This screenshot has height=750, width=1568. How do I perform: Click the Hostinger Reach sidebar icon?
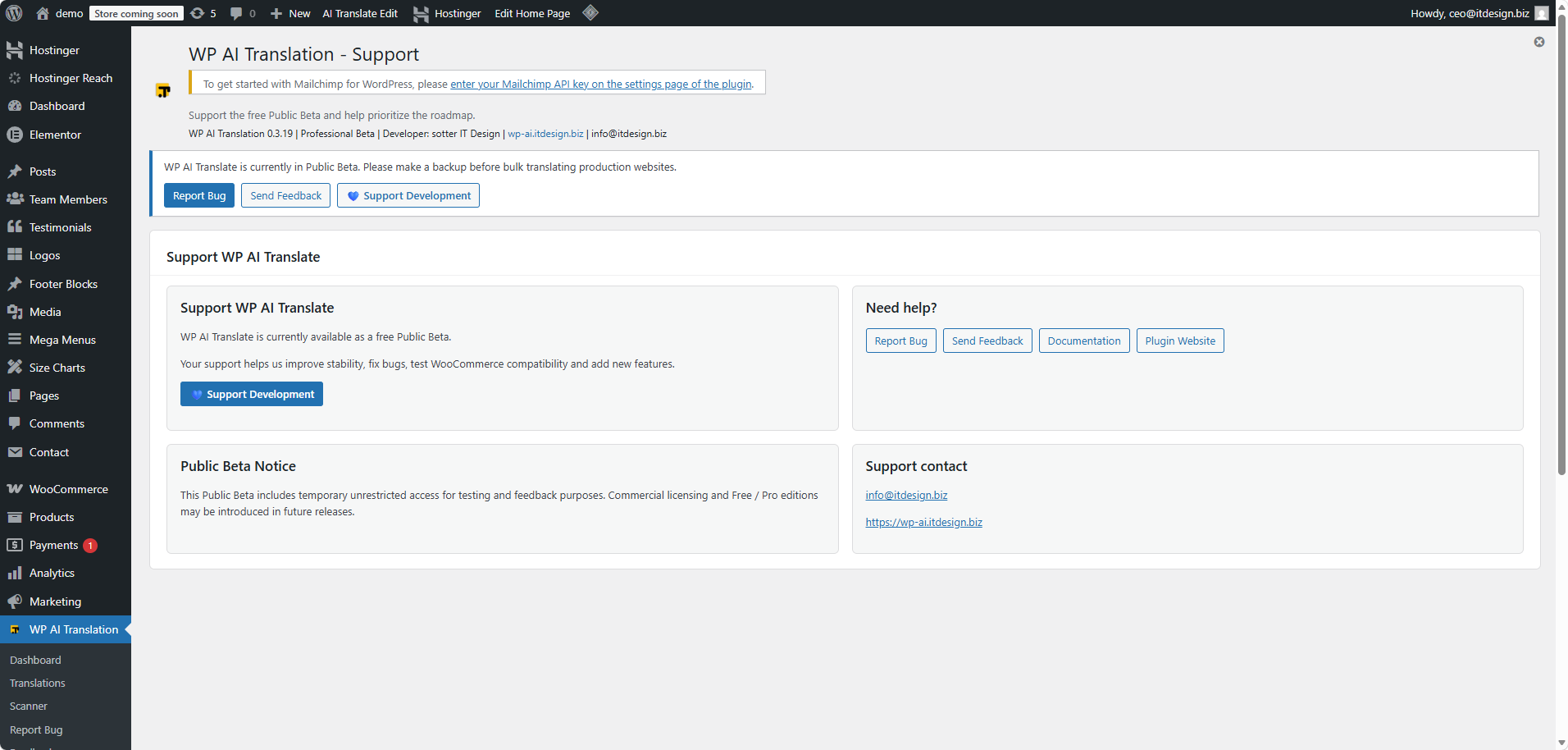pyautogui.click(x=15, y=78)
